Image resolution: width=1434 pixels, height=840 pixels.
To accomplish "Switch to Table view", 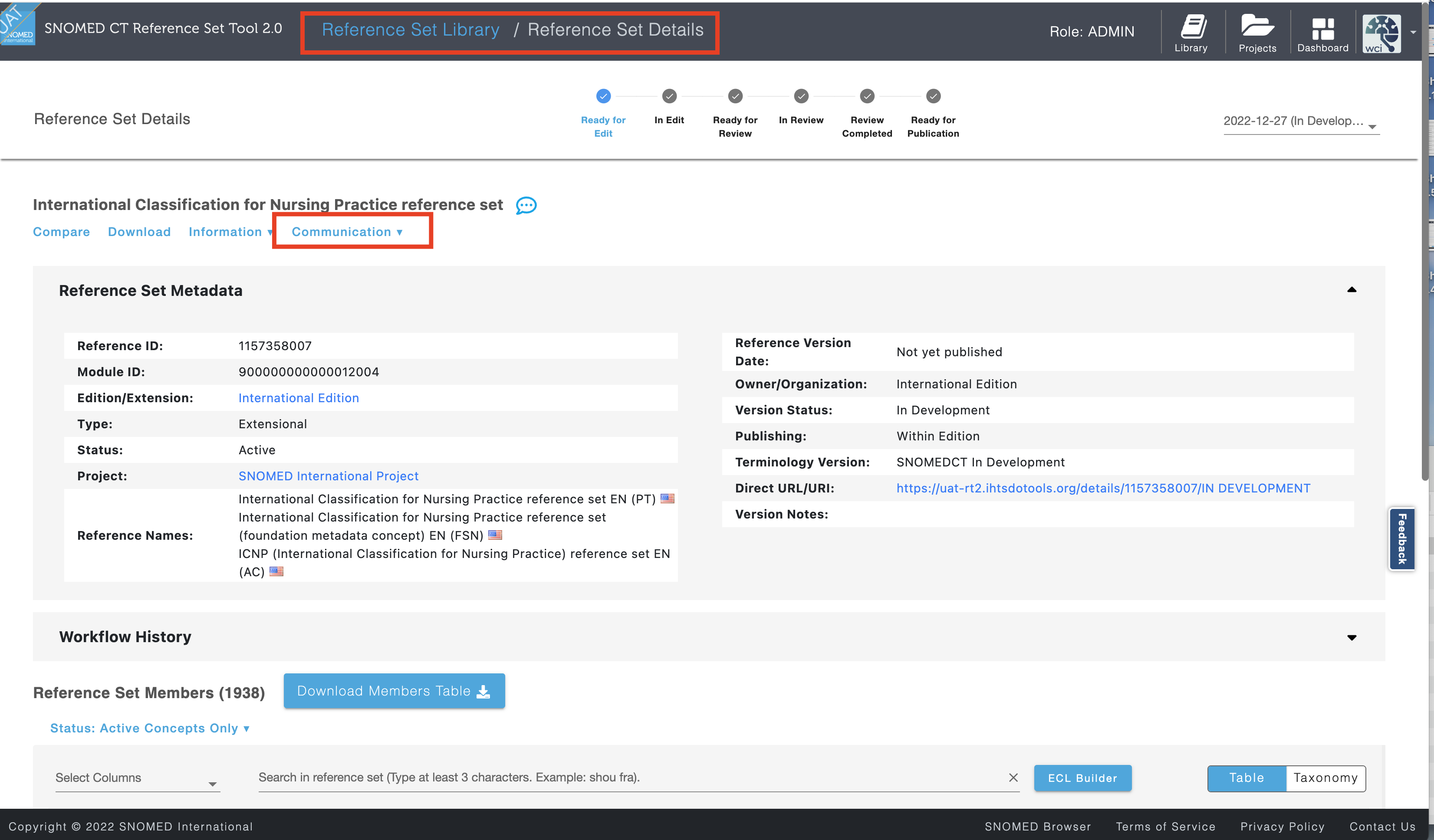I will click(1246, 778).
